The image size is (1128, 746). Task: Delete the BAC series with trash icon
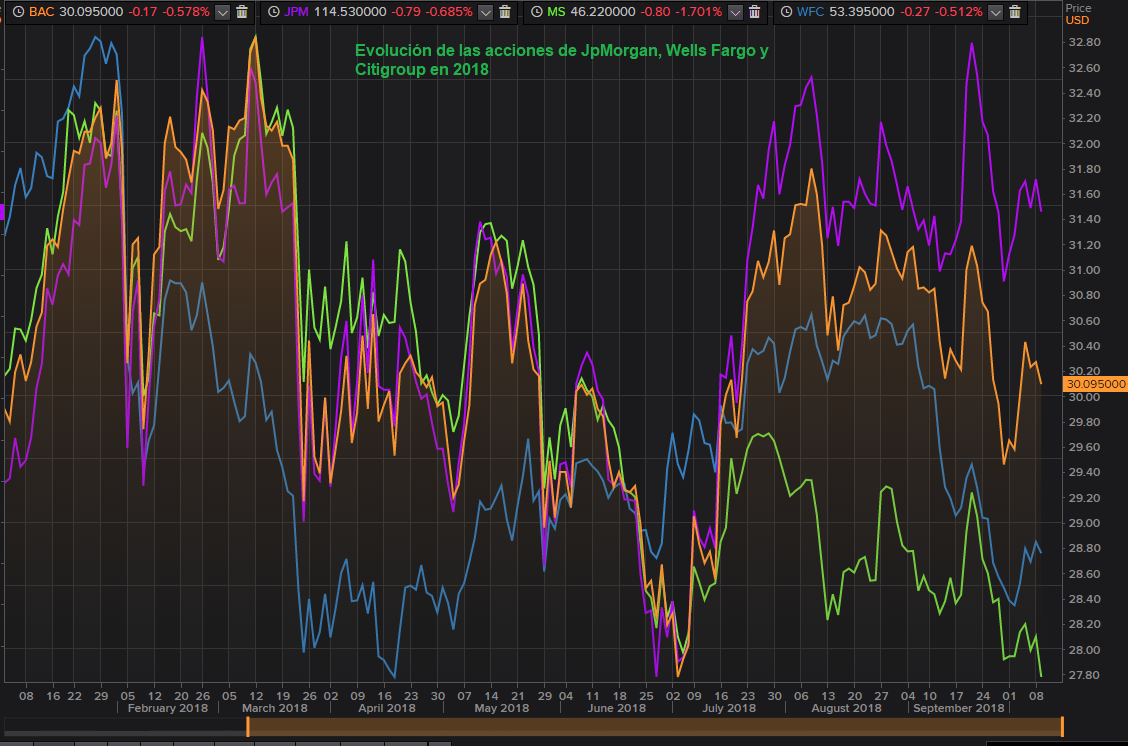click(x=242, y=12)
